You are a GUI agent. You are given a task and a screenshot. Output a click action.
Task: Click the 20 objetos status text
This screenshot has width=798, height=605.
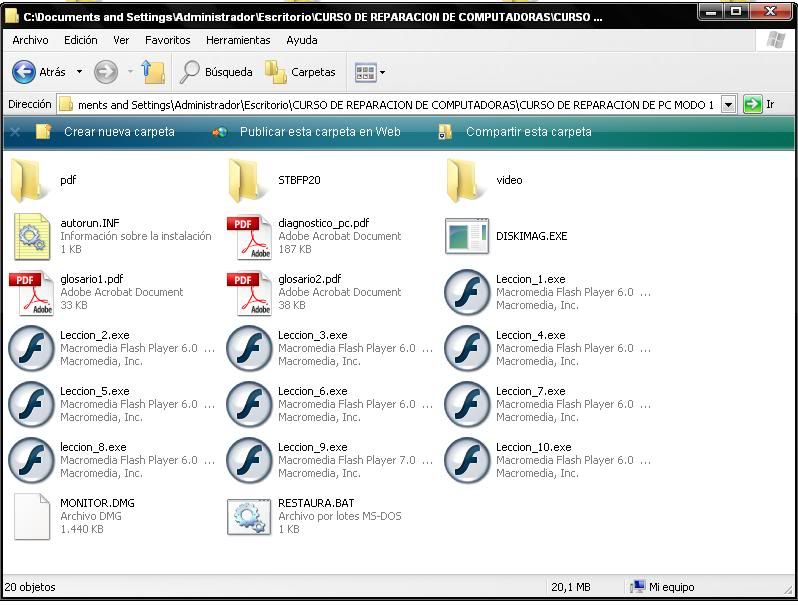click(x=30, y=587)
